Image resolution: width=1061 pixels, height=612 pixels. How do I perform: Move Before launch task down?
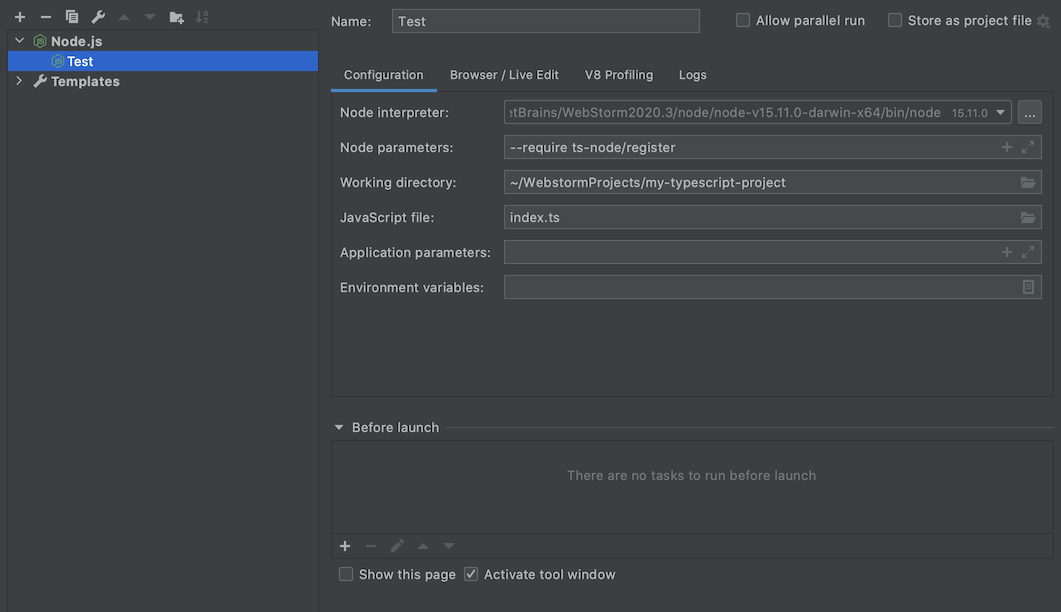point(449,546)
